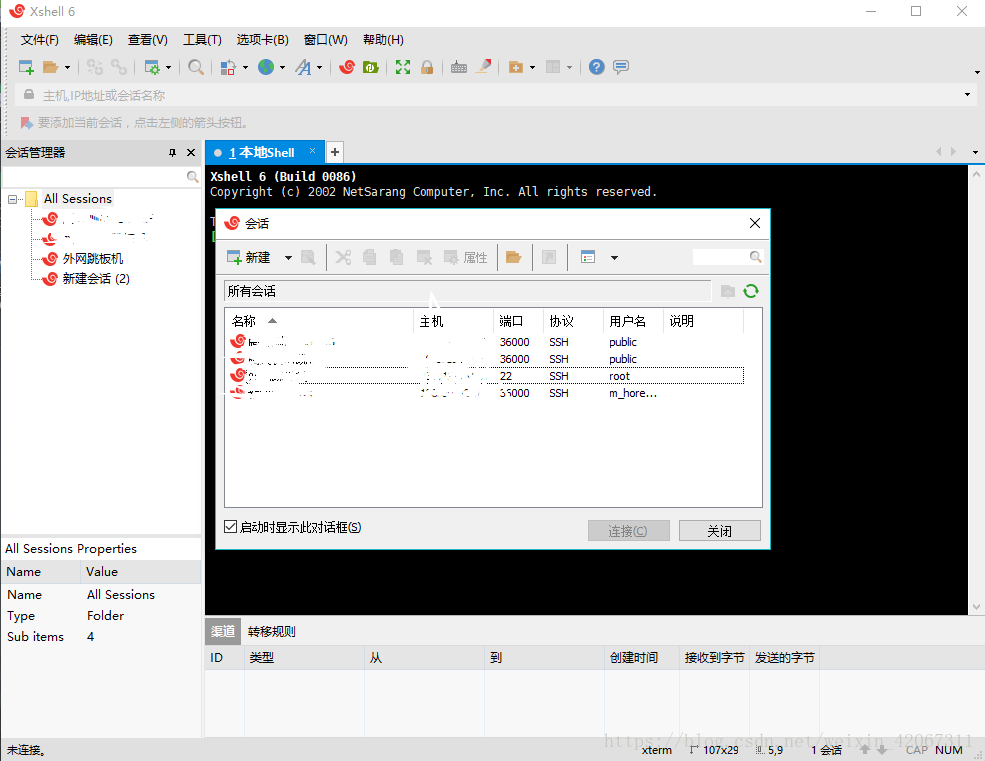Click the 连接(C) button

pos(628,531)
